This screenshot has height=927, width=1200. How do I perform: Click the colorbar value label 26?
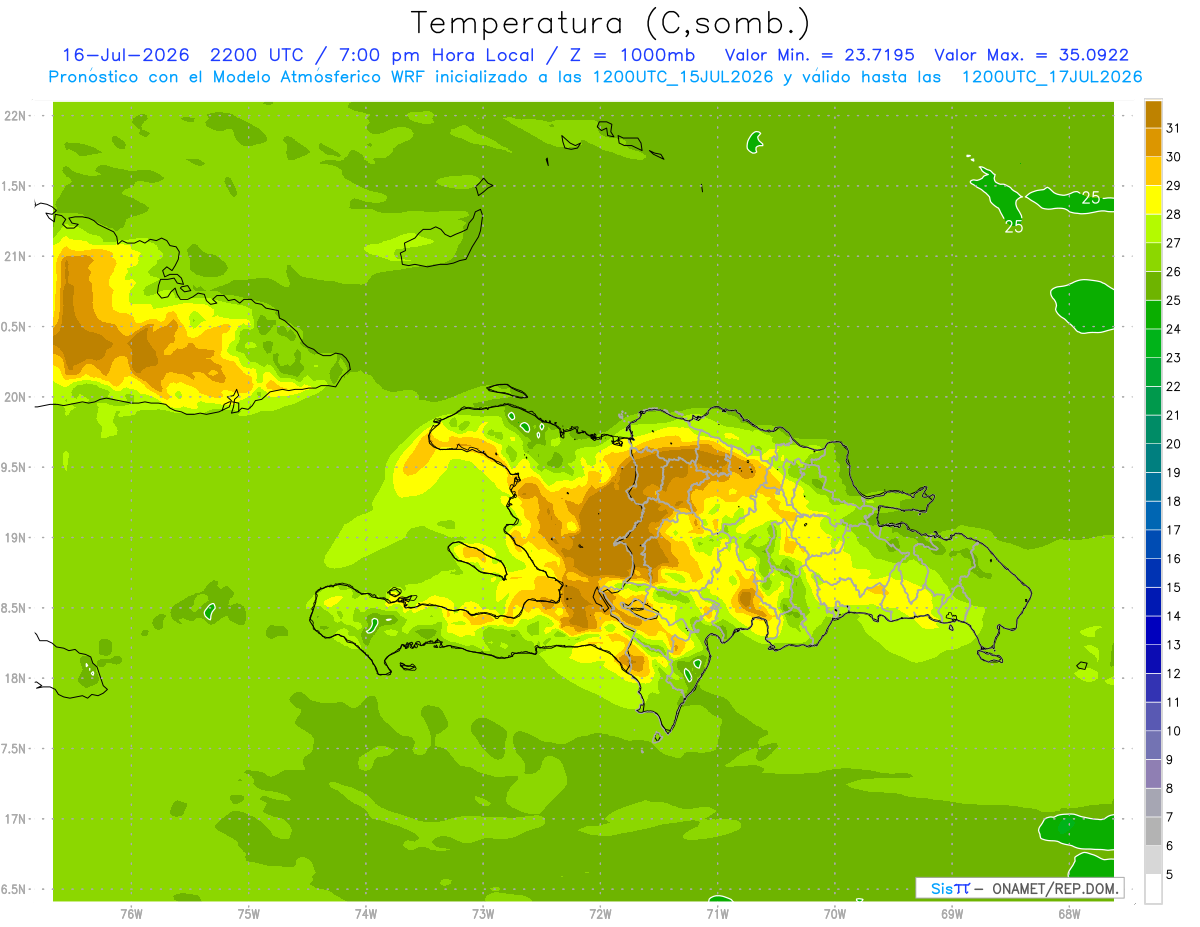[1174, 271]
